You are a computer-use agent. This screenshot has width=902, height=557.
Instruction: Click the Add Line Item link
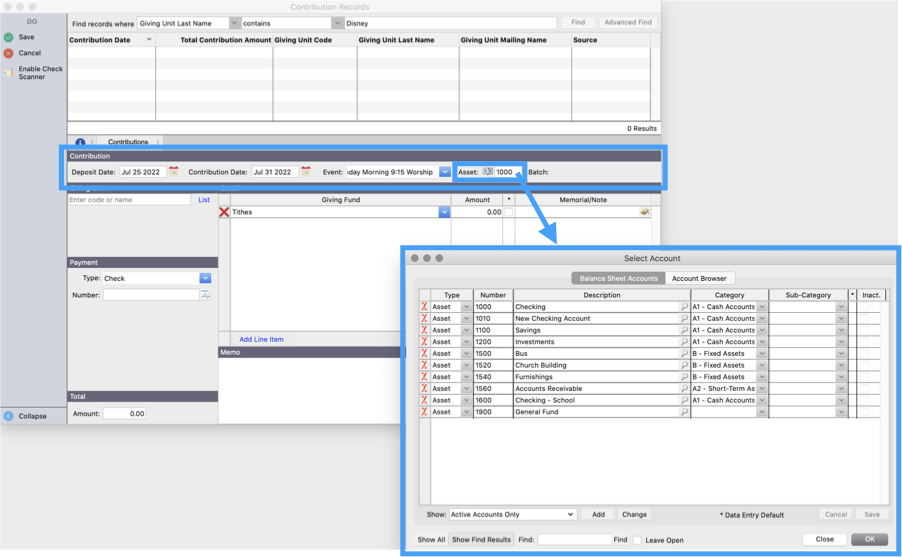point(261,339)
